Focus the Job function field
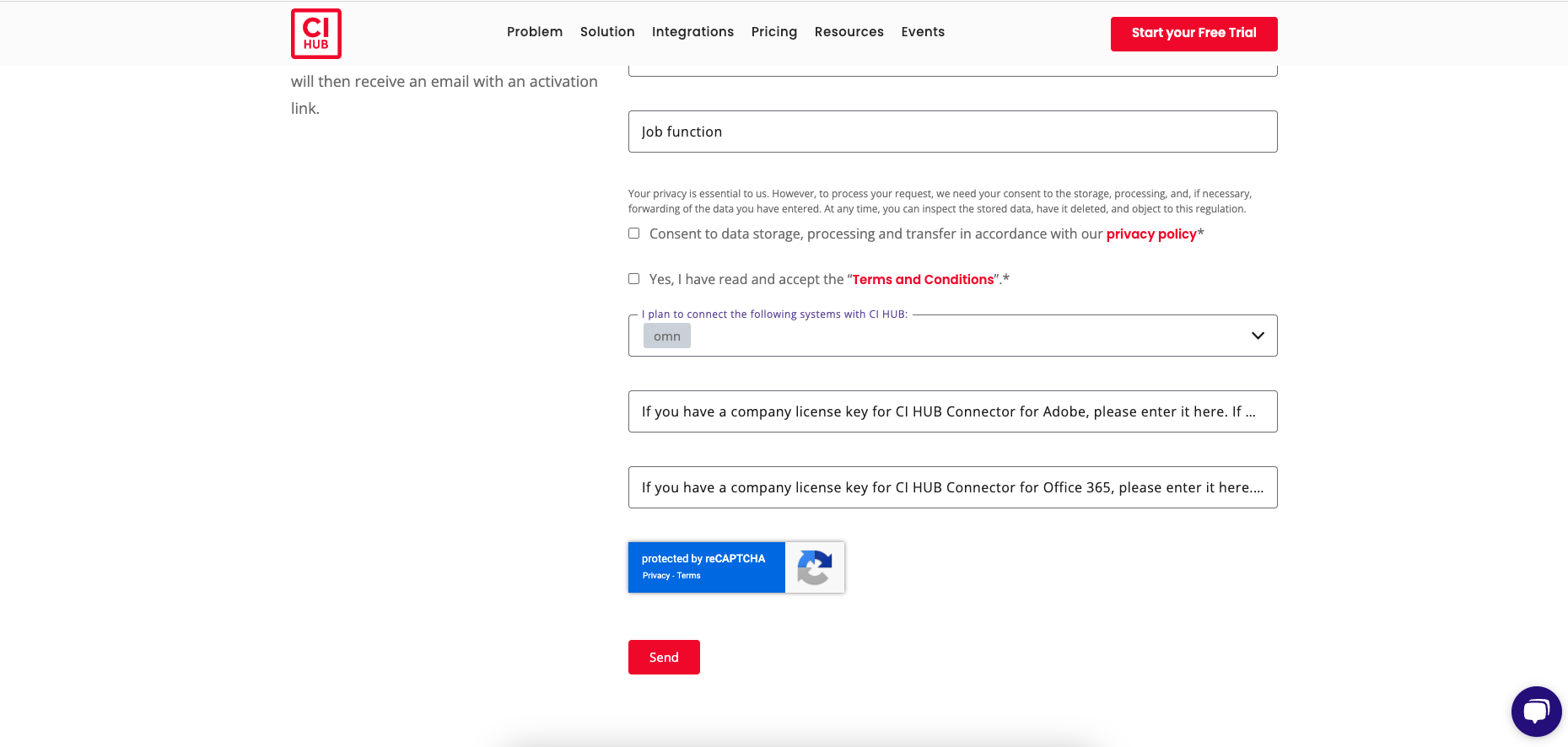The image size is (1568, 747). click(952, 132)
